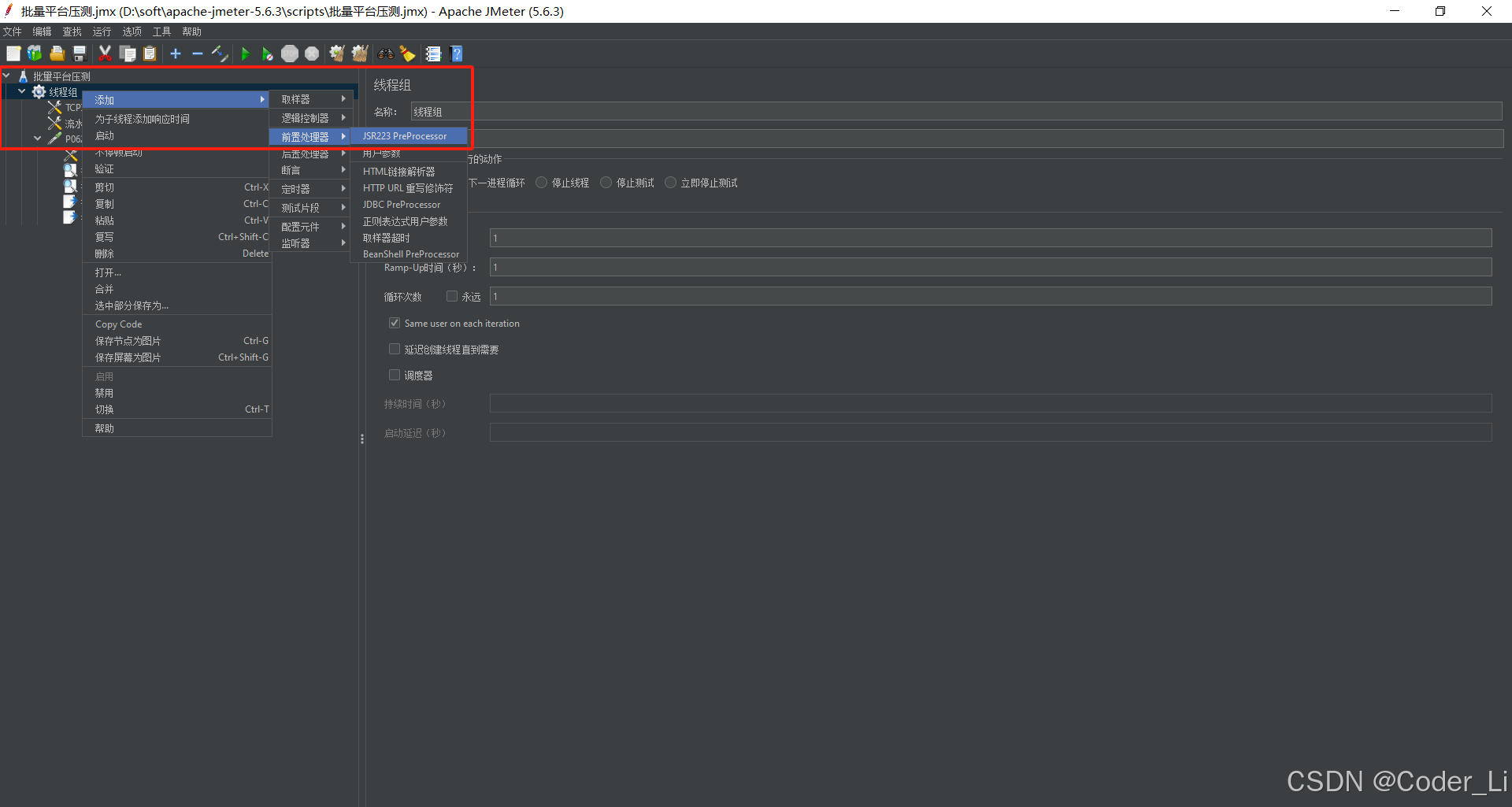1512x807 pixels.
Task: Choose JSR223 PreProcessor from submenu
Action: [x=409, y=136]
